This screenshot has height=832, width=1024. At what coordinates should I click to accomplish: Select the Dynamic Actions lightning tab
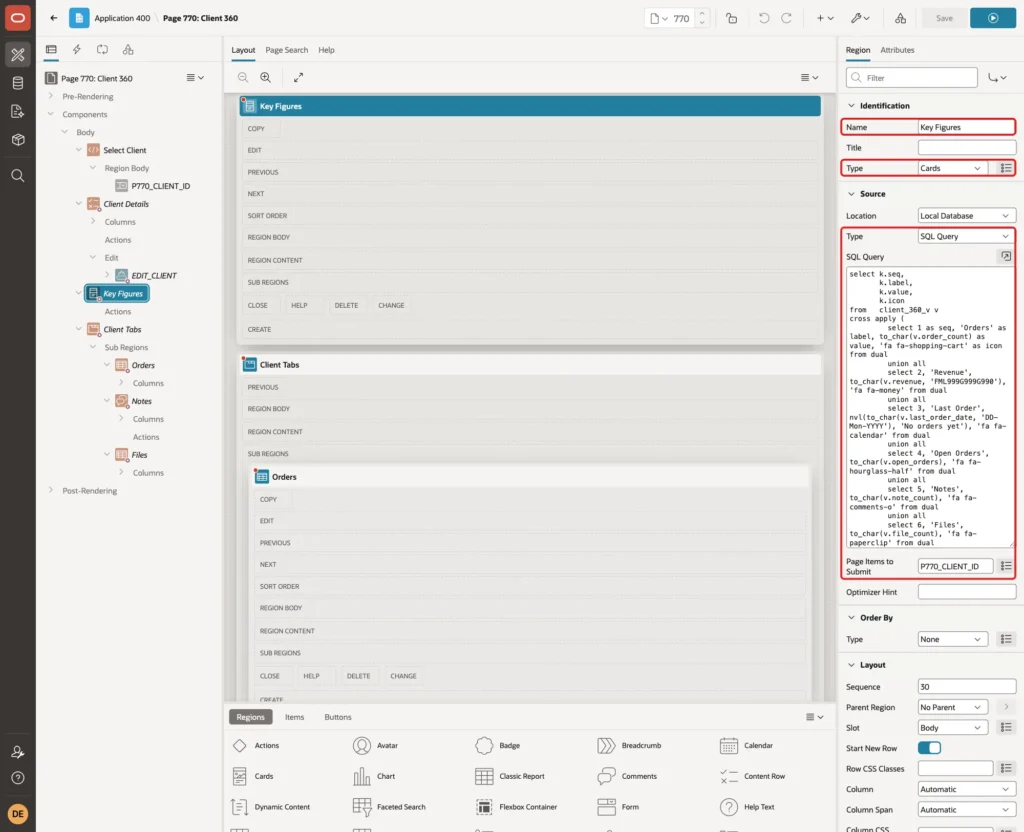(x=76, y=50)
